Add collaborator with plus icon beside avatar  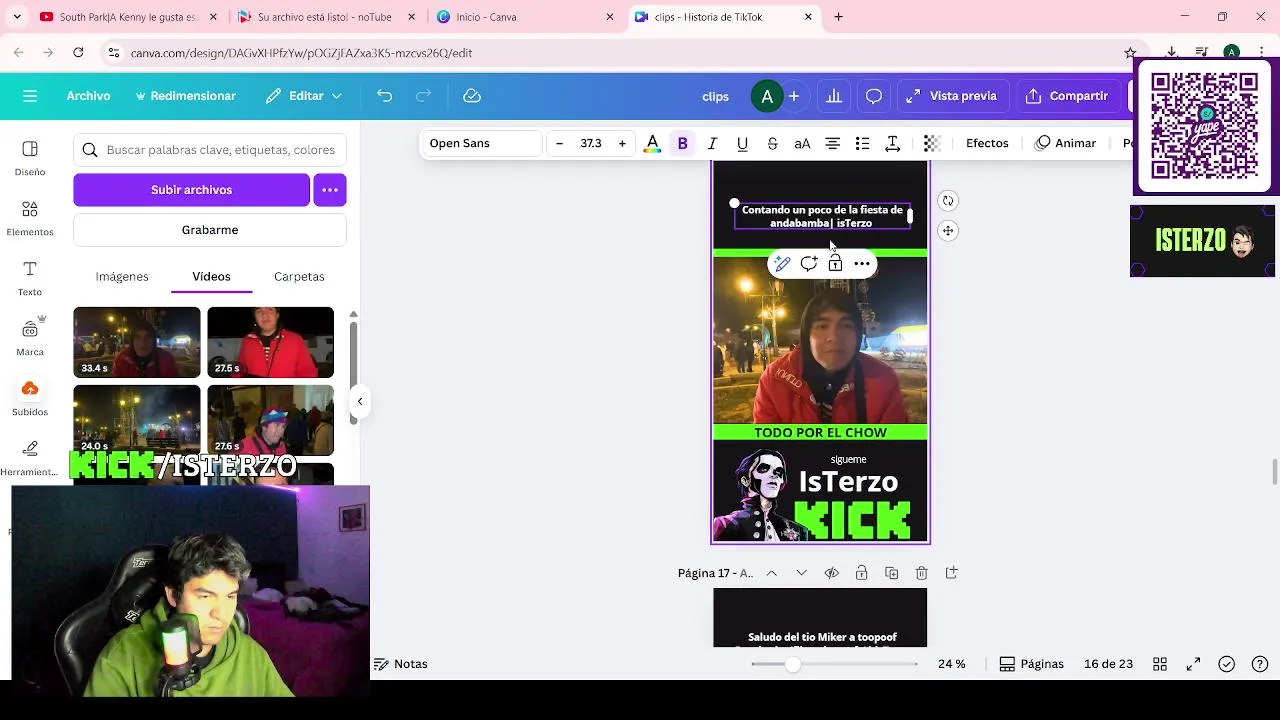point(794,96)
